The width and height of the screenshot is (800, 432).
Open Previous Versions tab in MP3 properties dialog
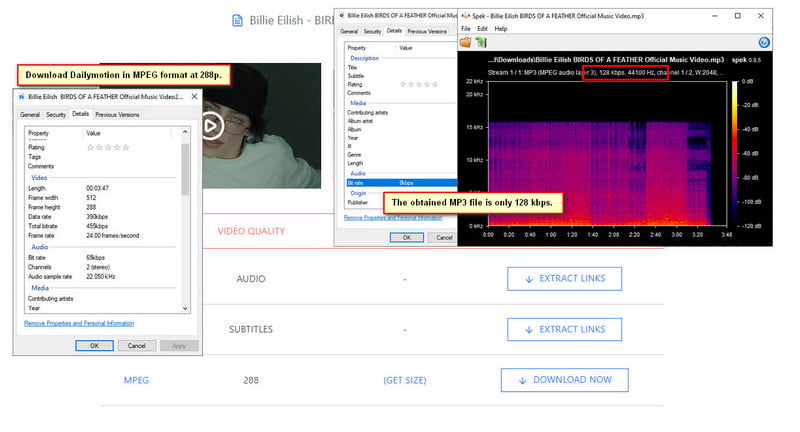427,32
